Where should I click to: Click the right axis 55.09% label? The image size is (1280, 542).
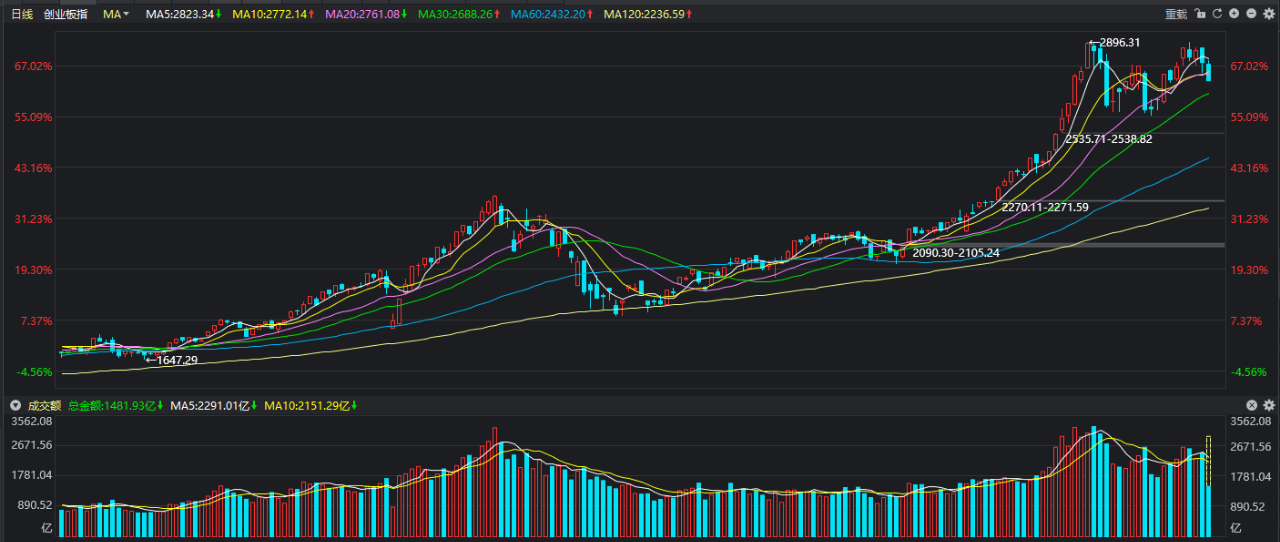[x=1250, y=117]
